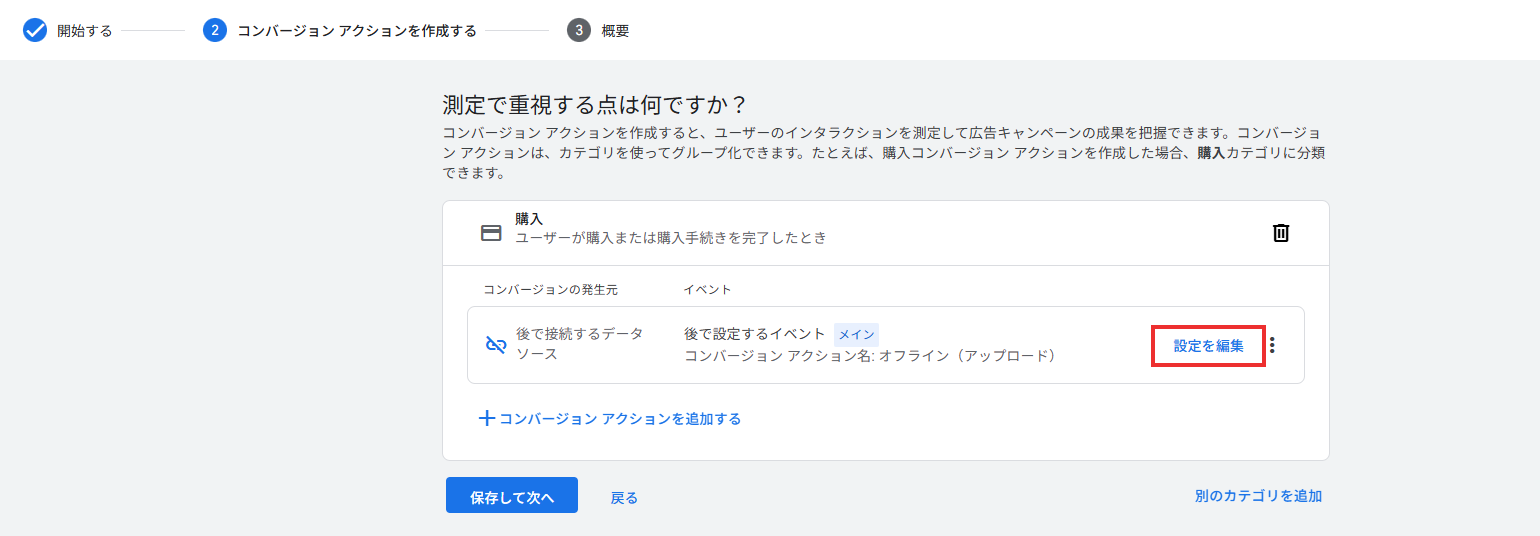Select the コンバージョン アクションを追加する text link

pyautogui.click(x=620, y=419)
